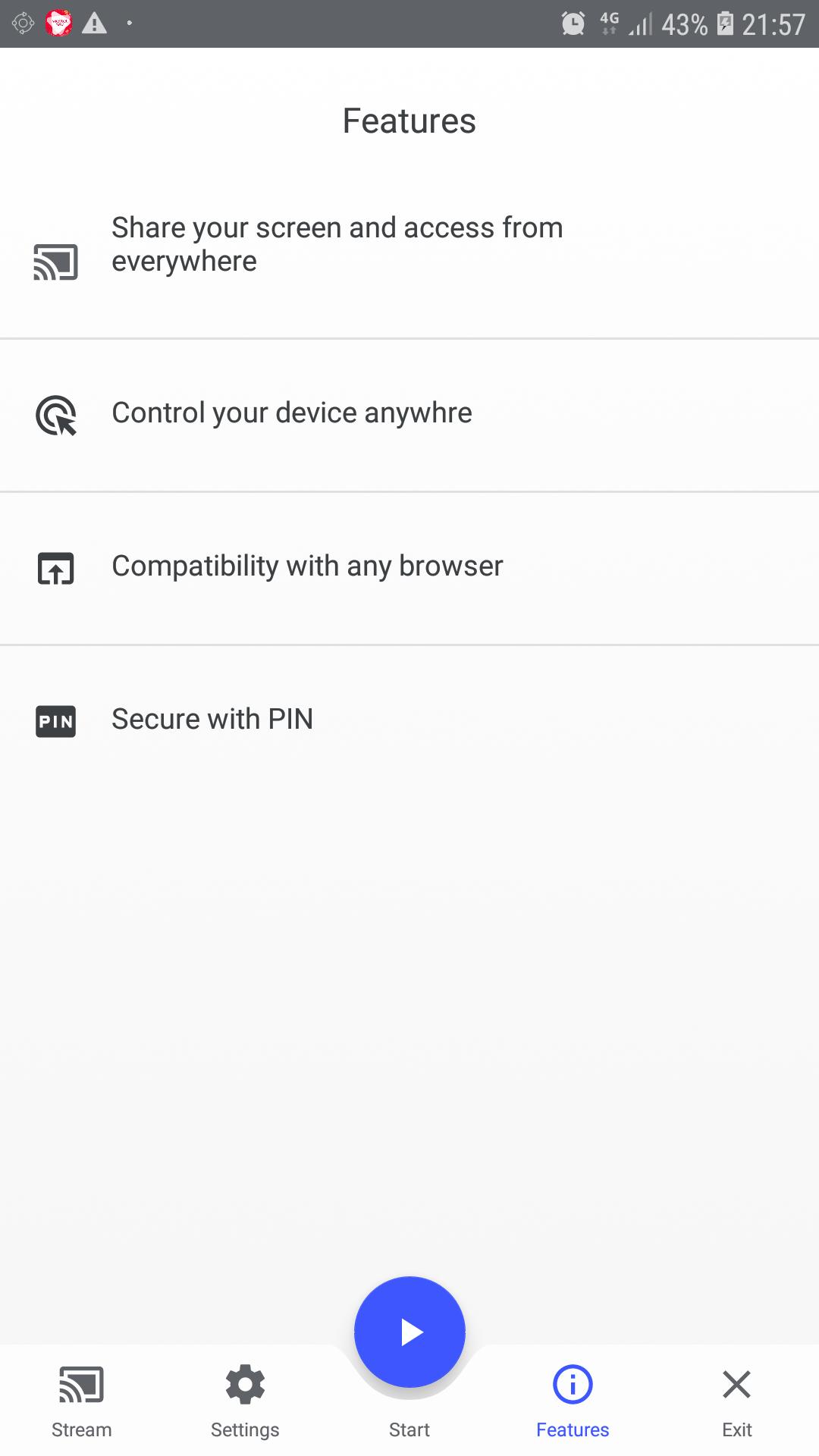The image size is (819, 1456).
Task: Tap the Stream cast icon in bottom bar
Action: click(81, 1385)
